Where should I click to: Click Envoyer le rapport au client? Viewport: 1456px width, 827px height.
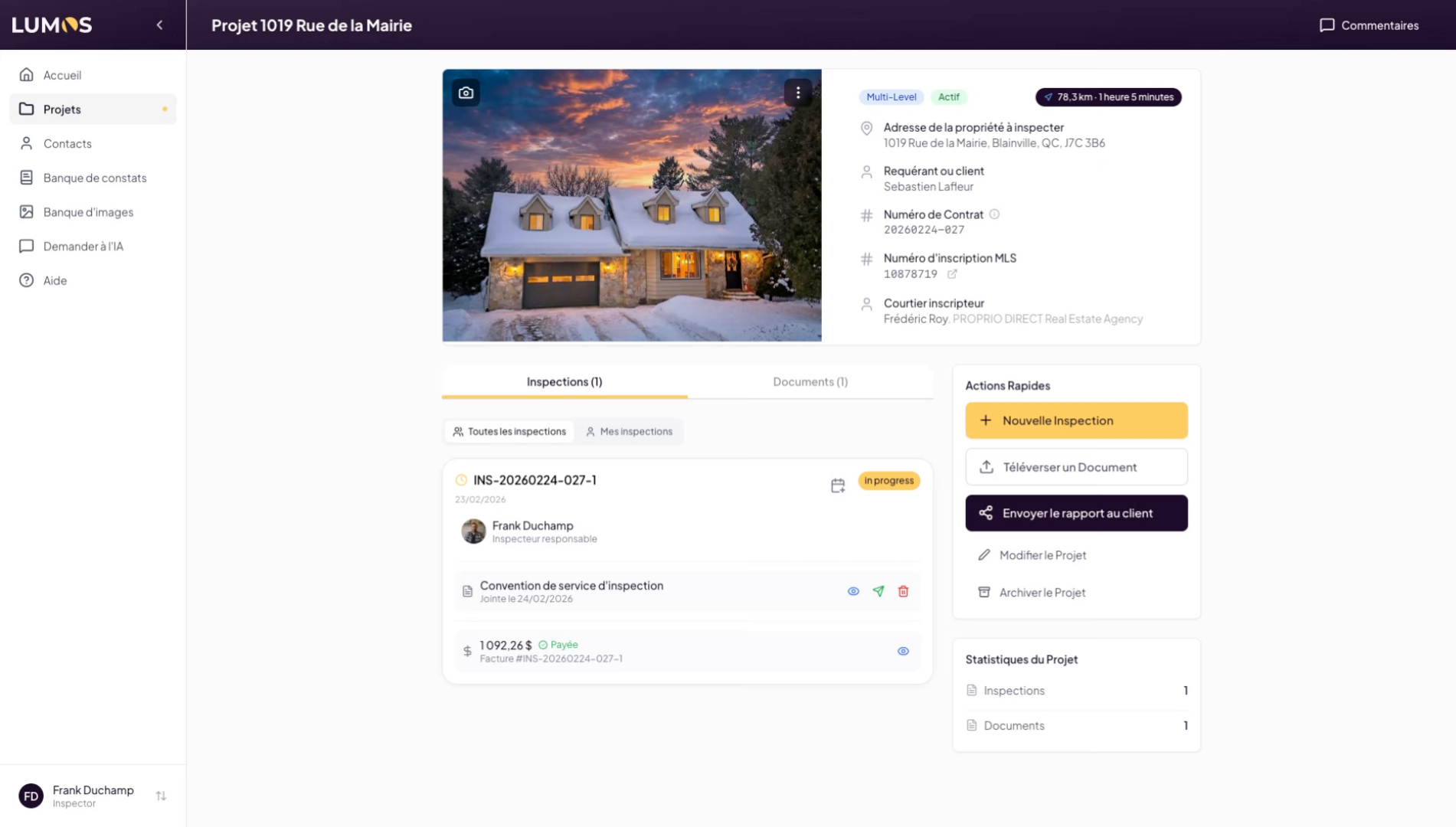[x=1076, y=513]
